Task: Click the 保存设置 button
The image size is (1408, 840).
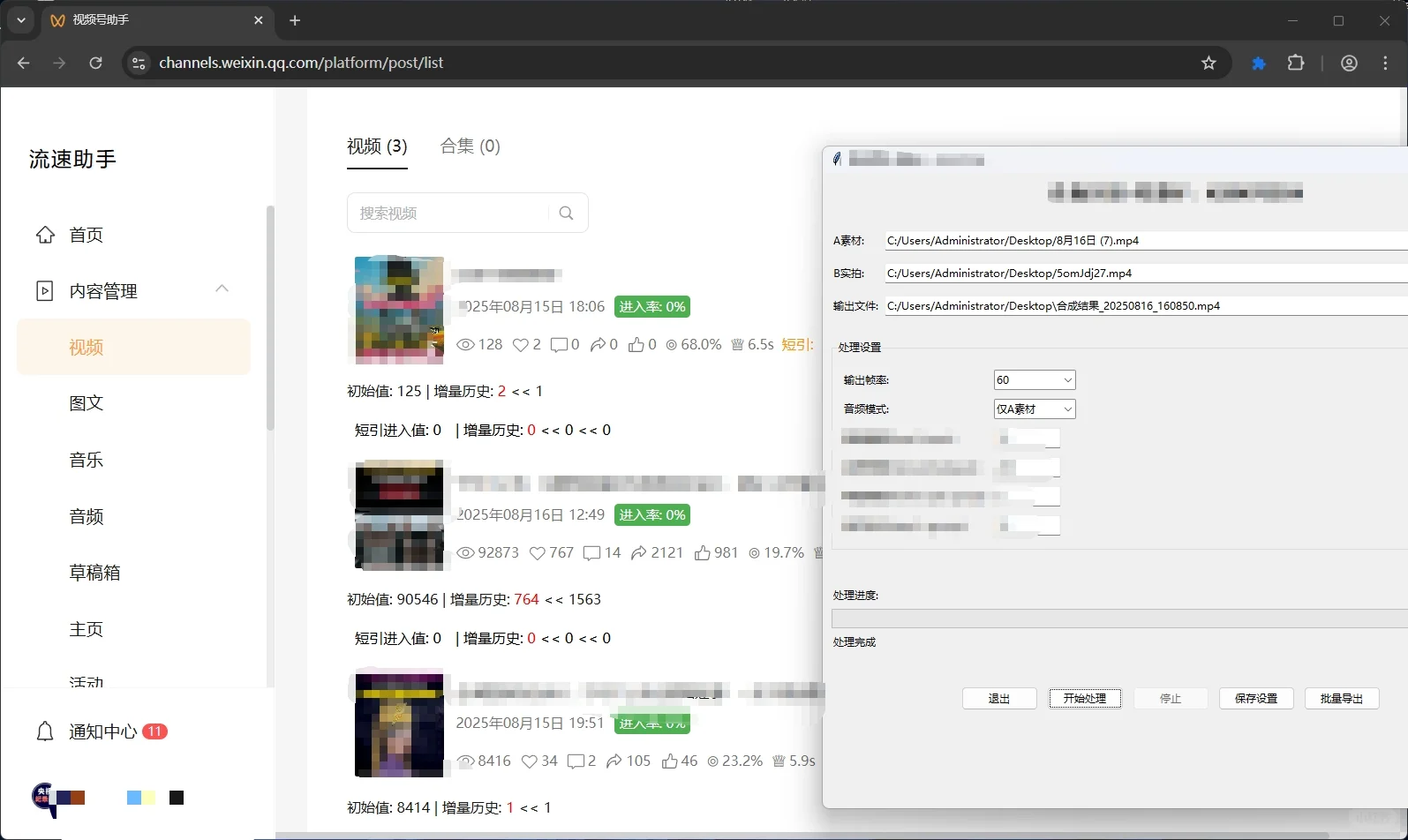Action: point(1256,698)
